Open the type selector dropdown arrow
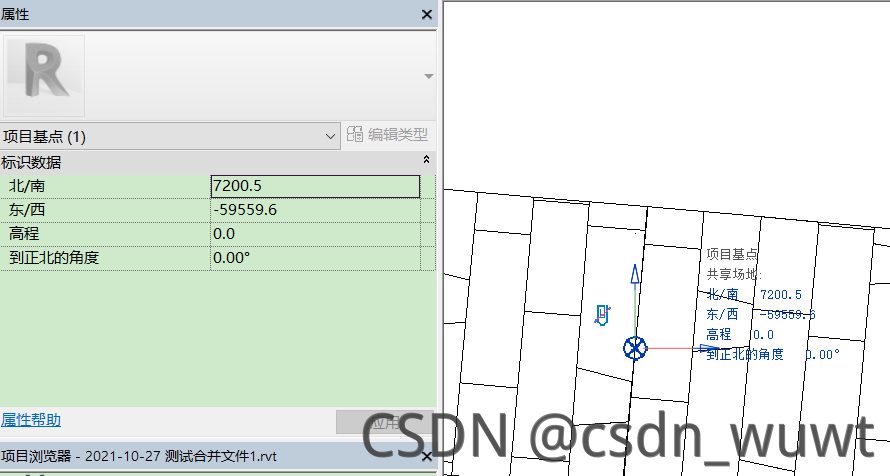The width and height of the screenshot is (890, 476). (x=429, y=76)
